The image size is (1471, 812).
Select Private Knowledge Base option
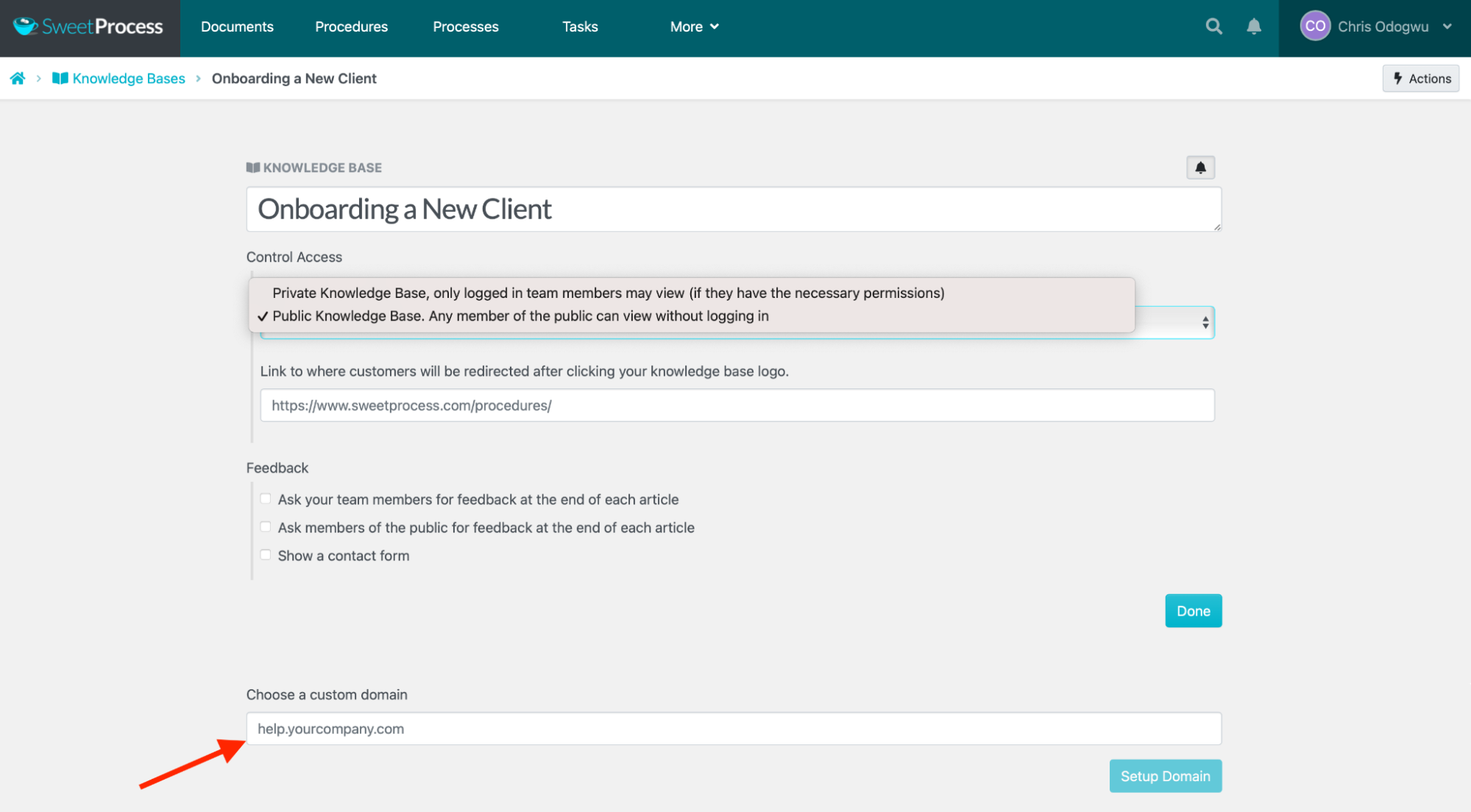coord(608,293)
